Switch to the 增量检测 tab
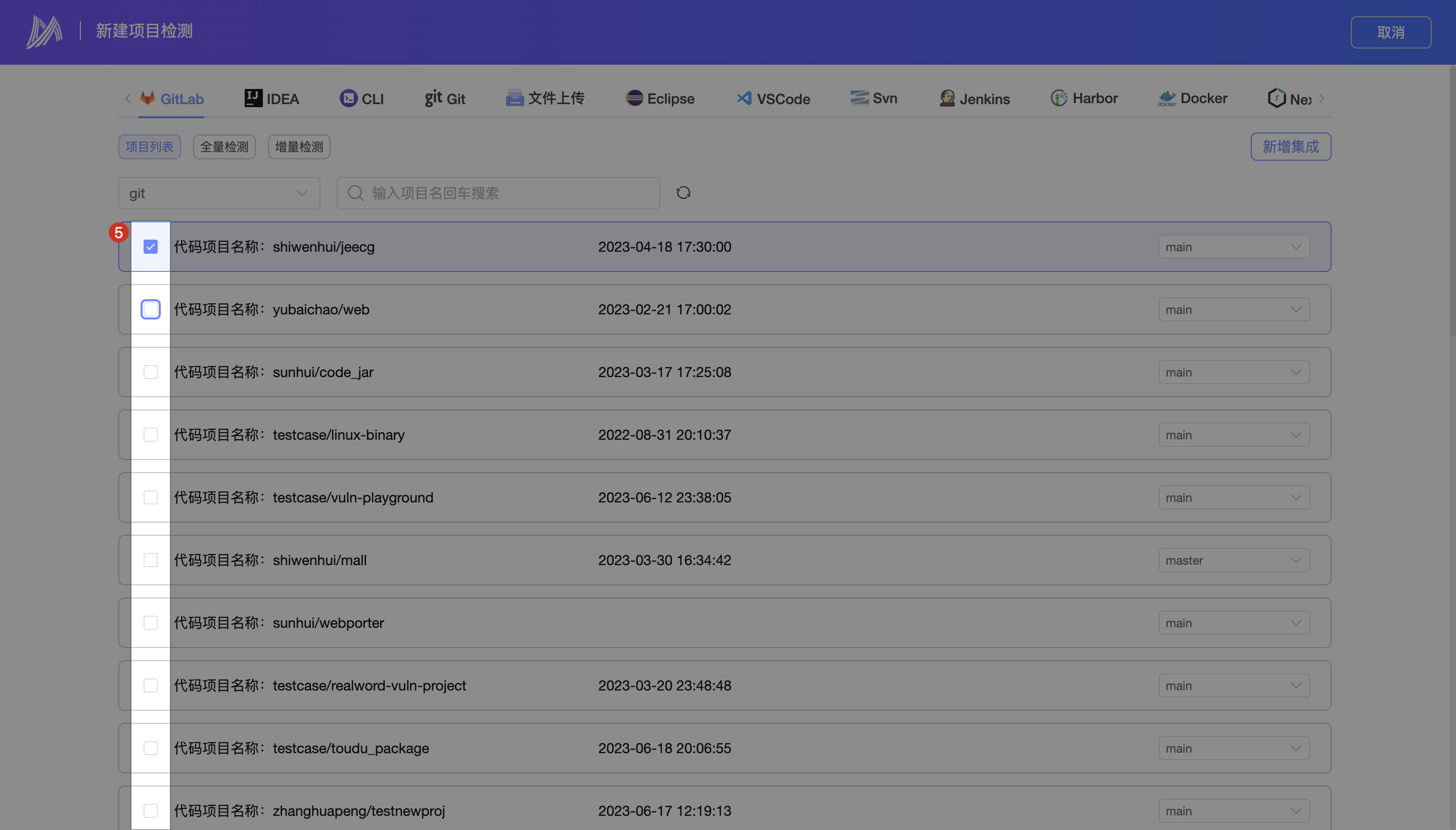This screenshot has height=830, width=1456. [x=299, y=147]
